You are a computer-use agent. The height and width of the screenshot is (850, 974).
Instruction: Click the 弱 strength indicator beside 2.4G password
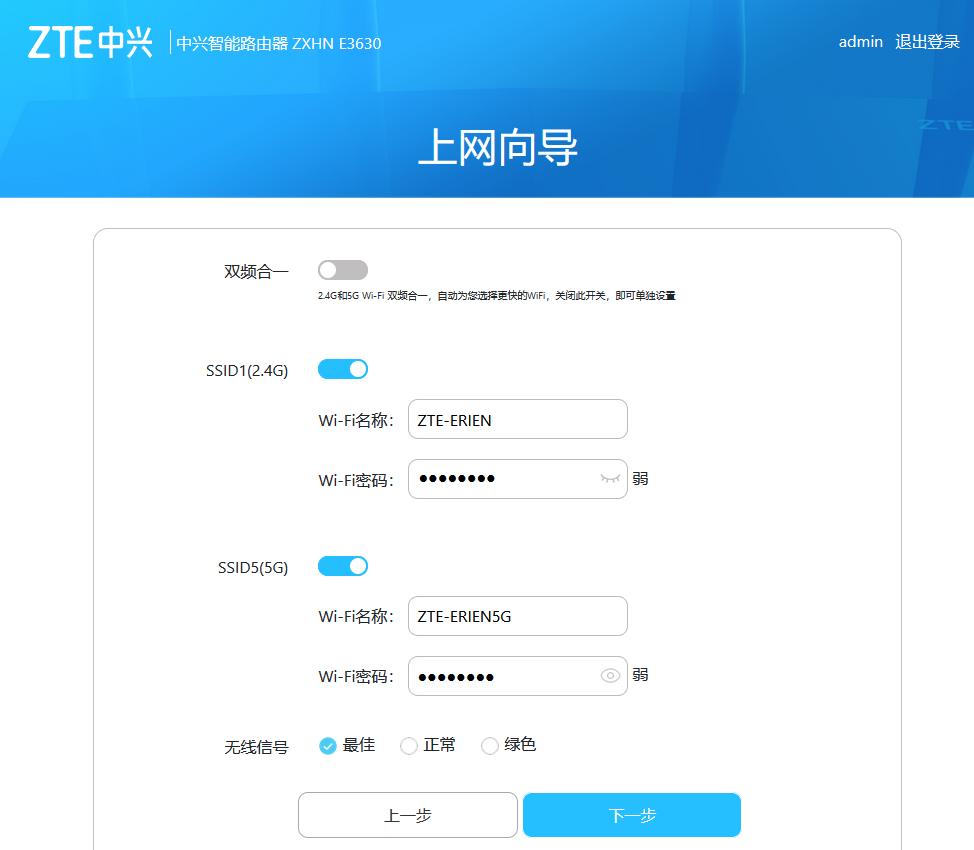pos(641,479)
